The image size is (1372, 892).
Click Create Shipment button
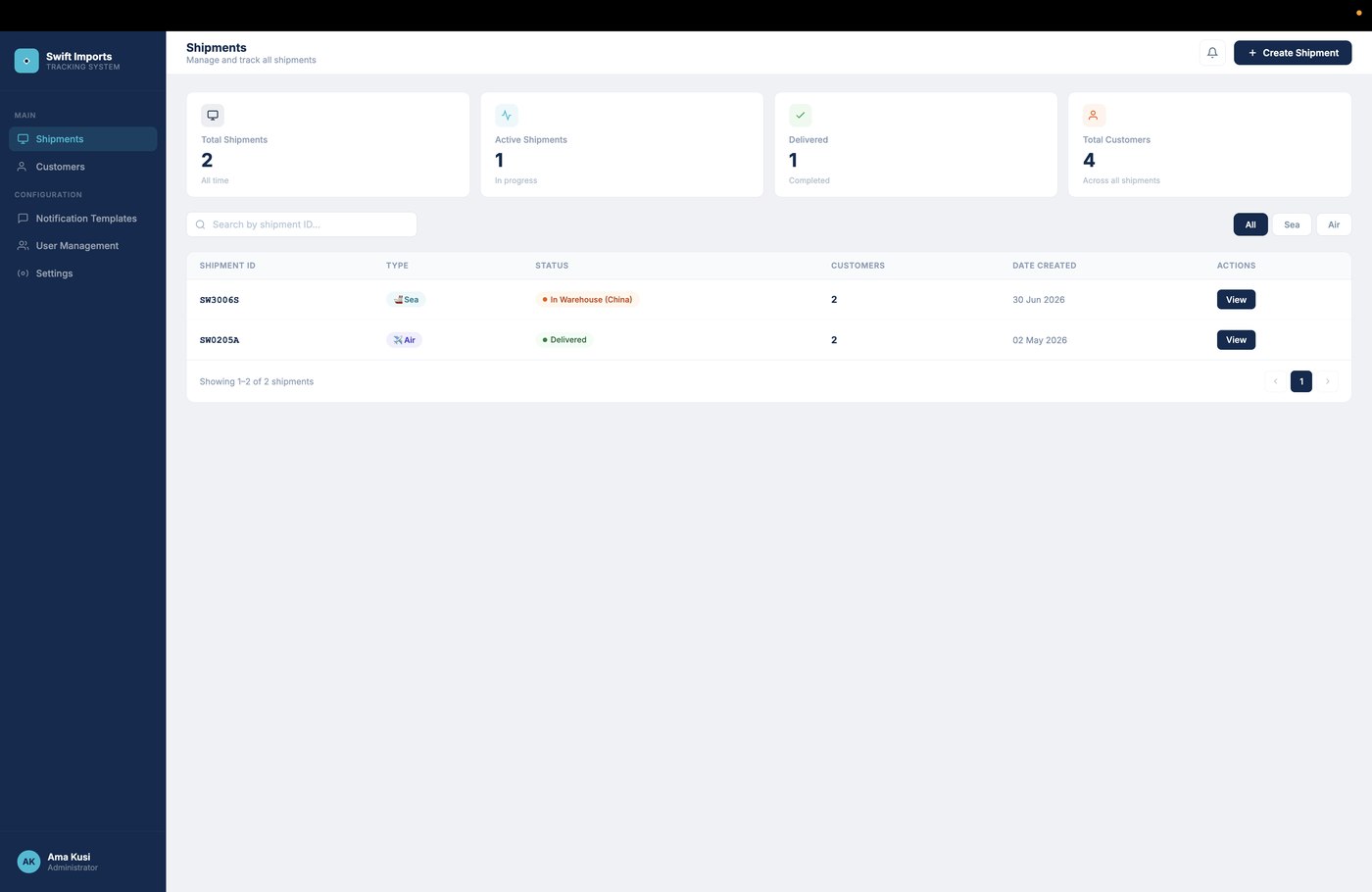1293,53
